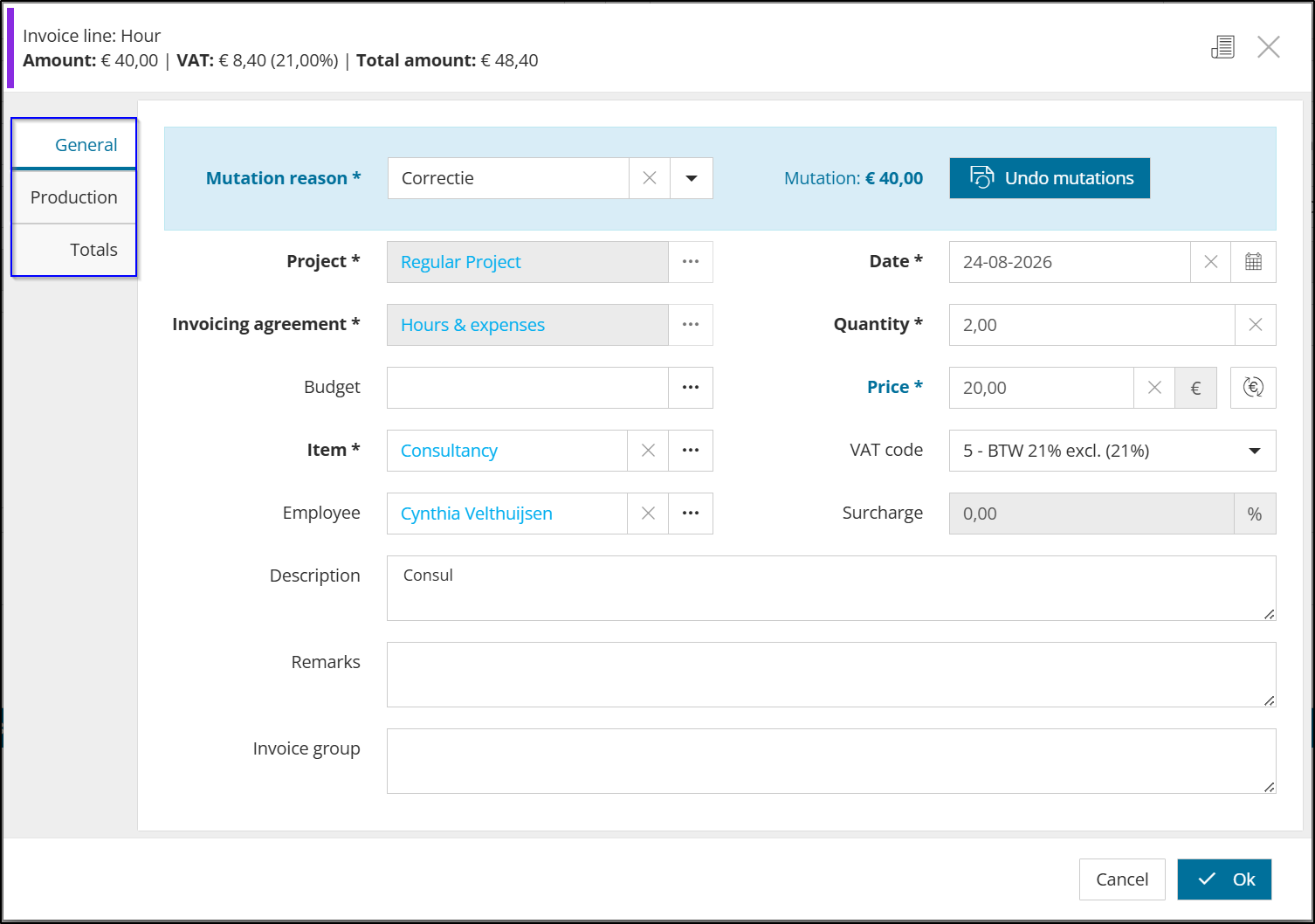The width and height of the screenshot is (1315, 924).
Task: Recalculate price with the euro refresh icon
Action: (1253, 388)
